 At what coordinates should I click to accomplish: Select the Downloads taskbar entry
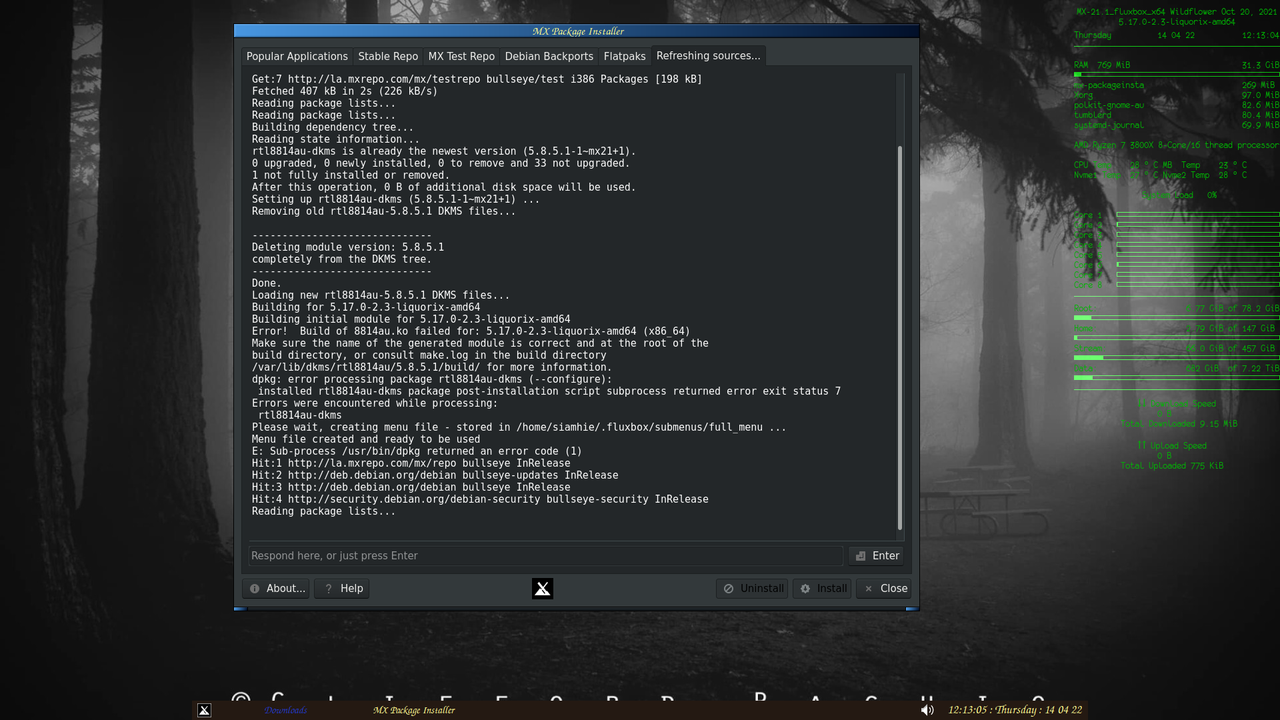click(285, 710)
